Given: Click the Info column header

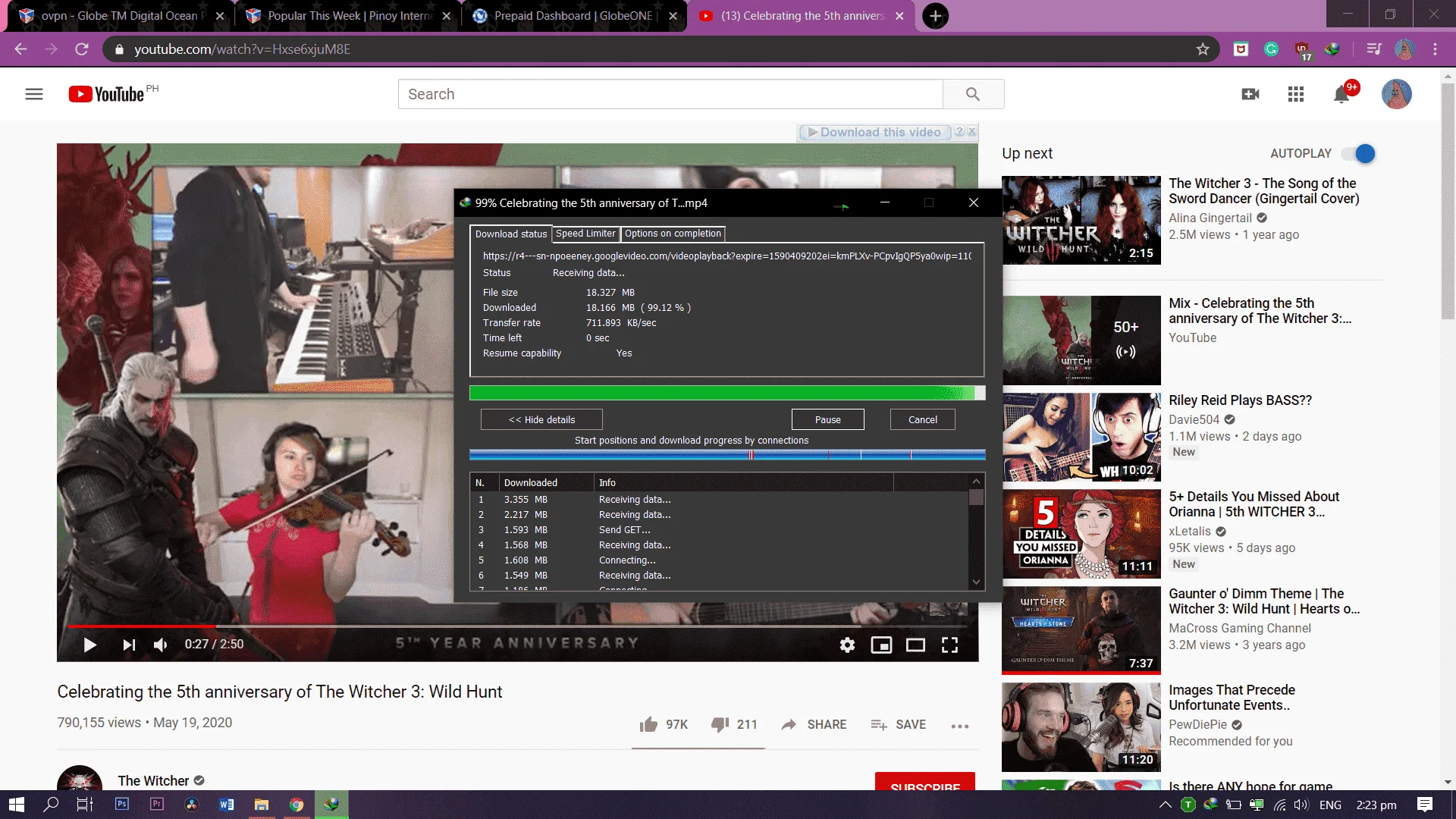Looking at the screenshot, I should (743, 482).
